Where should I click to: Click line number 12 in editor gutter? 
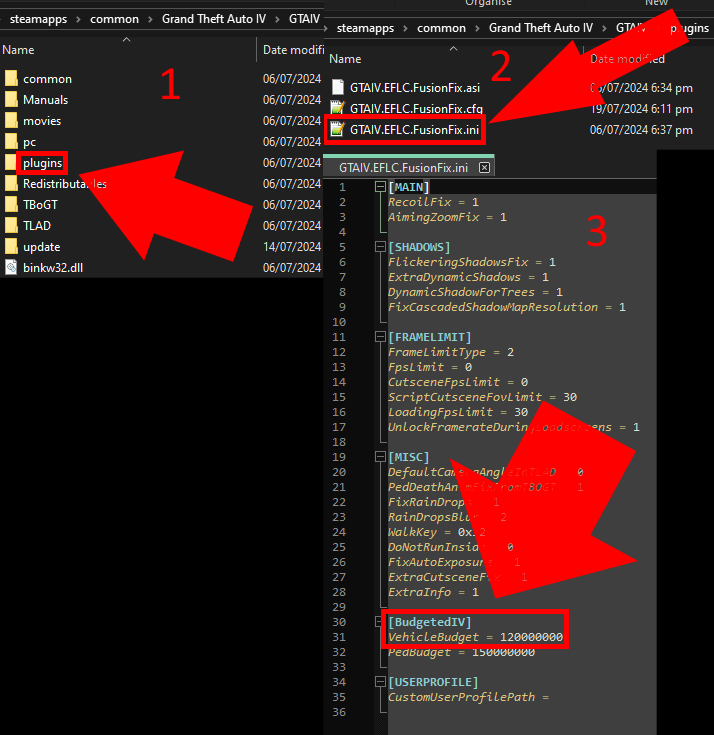point(339,352)
